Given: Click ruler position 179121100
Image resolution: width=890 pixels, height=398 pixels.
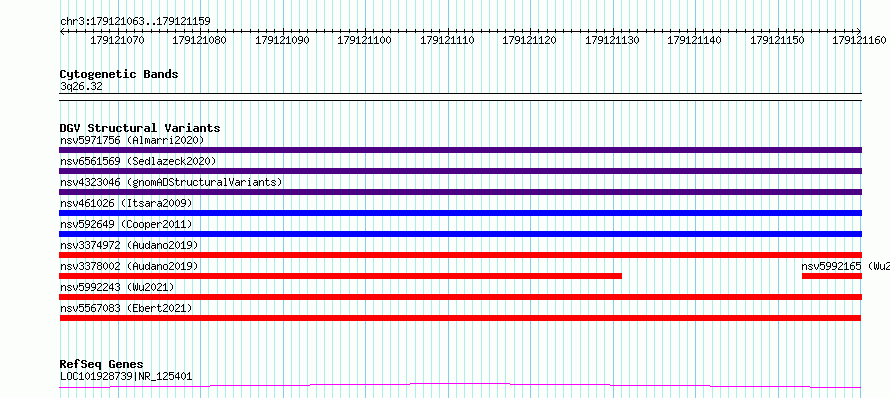Looking at the screenshot, I should pyautogui.click(x=365, y=40).
